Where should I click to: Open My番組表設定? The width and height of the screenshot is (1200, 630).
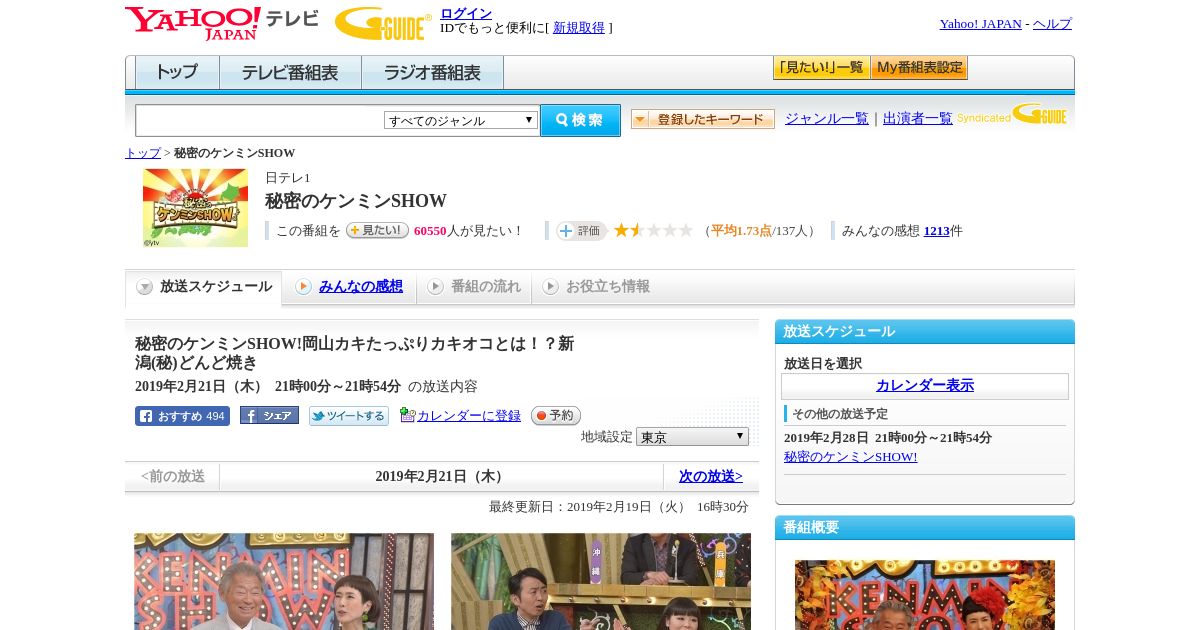[919, 68]
